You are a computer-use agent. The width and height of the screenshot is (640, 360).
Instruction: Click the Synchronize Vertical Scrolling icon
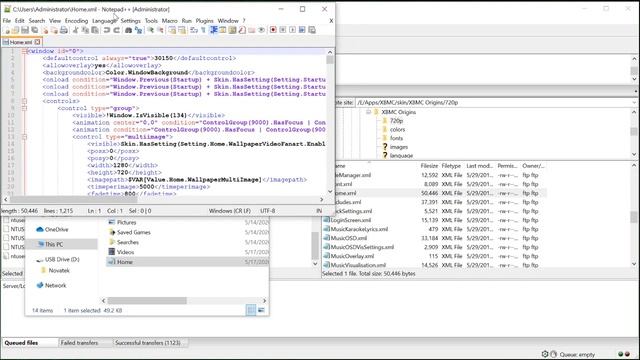[x=172, y=30]
